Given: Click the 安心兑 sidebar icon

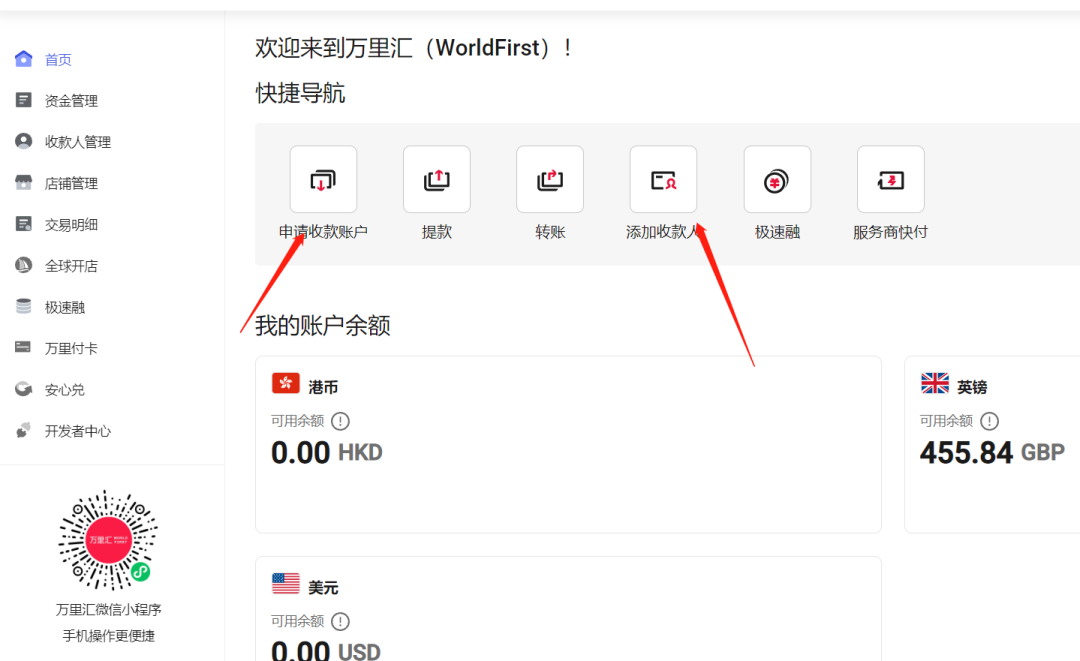Looking at the screenshot, I should pos(23,389).
